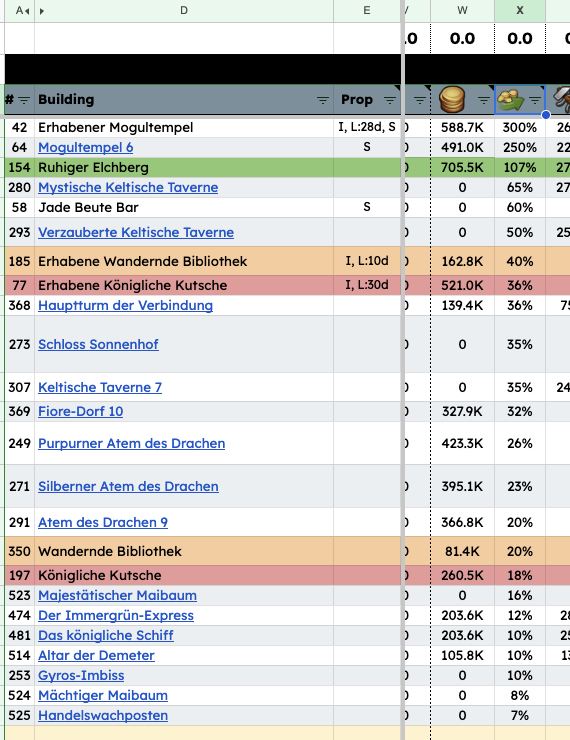Click percentage cell 250%
Screen dimensions: 570x740
coord(520,147)
